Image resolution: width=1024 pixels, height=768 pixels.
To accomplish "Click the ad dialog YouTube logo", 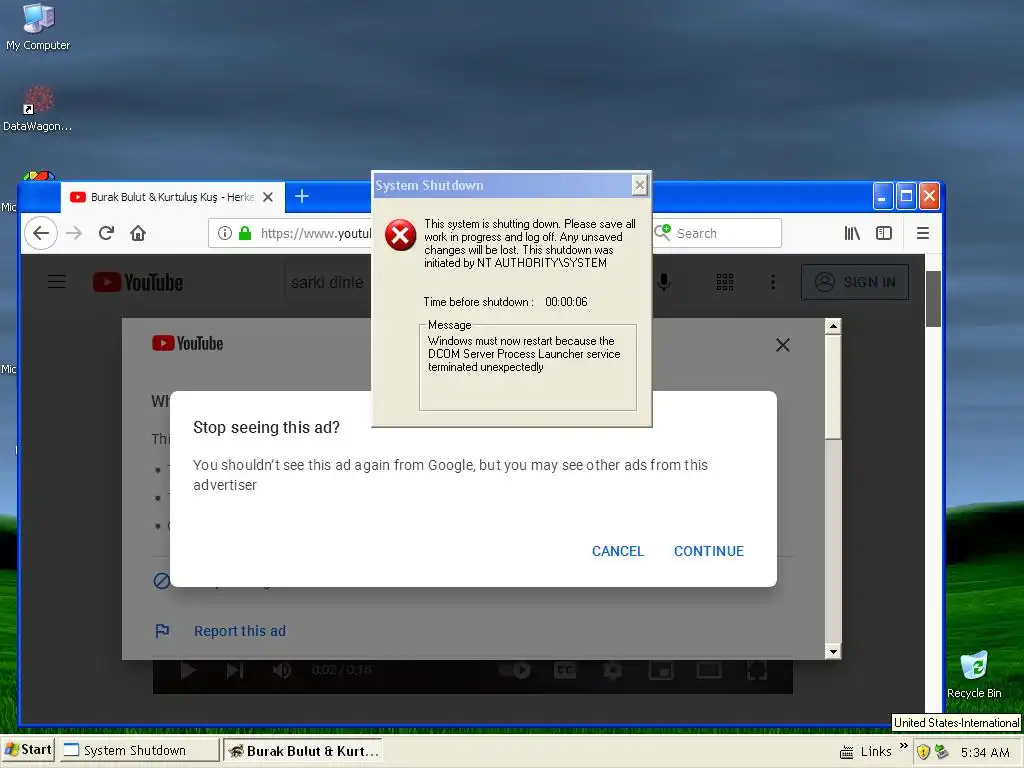I will 187,344.
